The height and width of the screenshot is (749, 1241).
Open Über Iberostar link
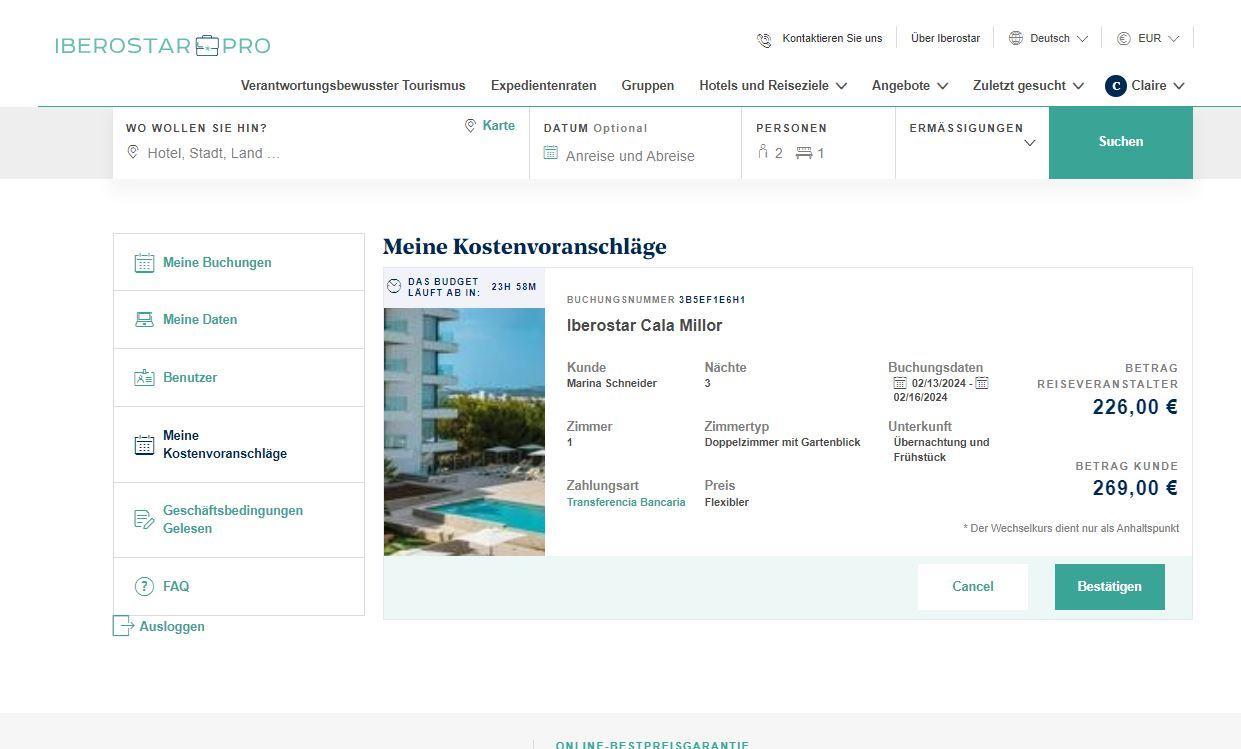(946, 38)
